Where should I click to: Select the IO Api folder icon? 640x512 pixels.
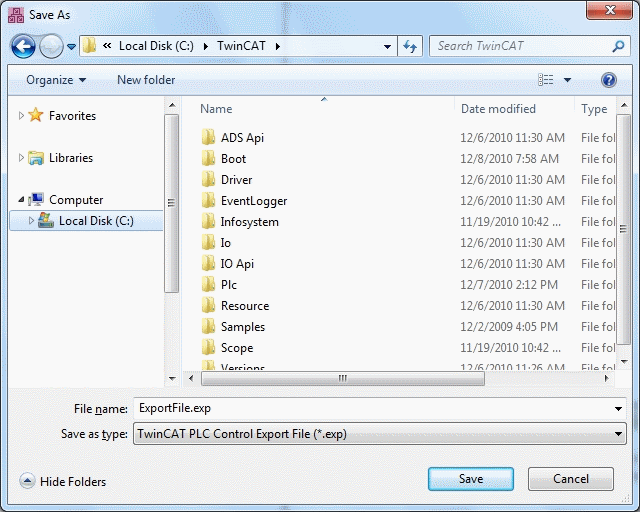pyautogui.click(x=208, y=263)
